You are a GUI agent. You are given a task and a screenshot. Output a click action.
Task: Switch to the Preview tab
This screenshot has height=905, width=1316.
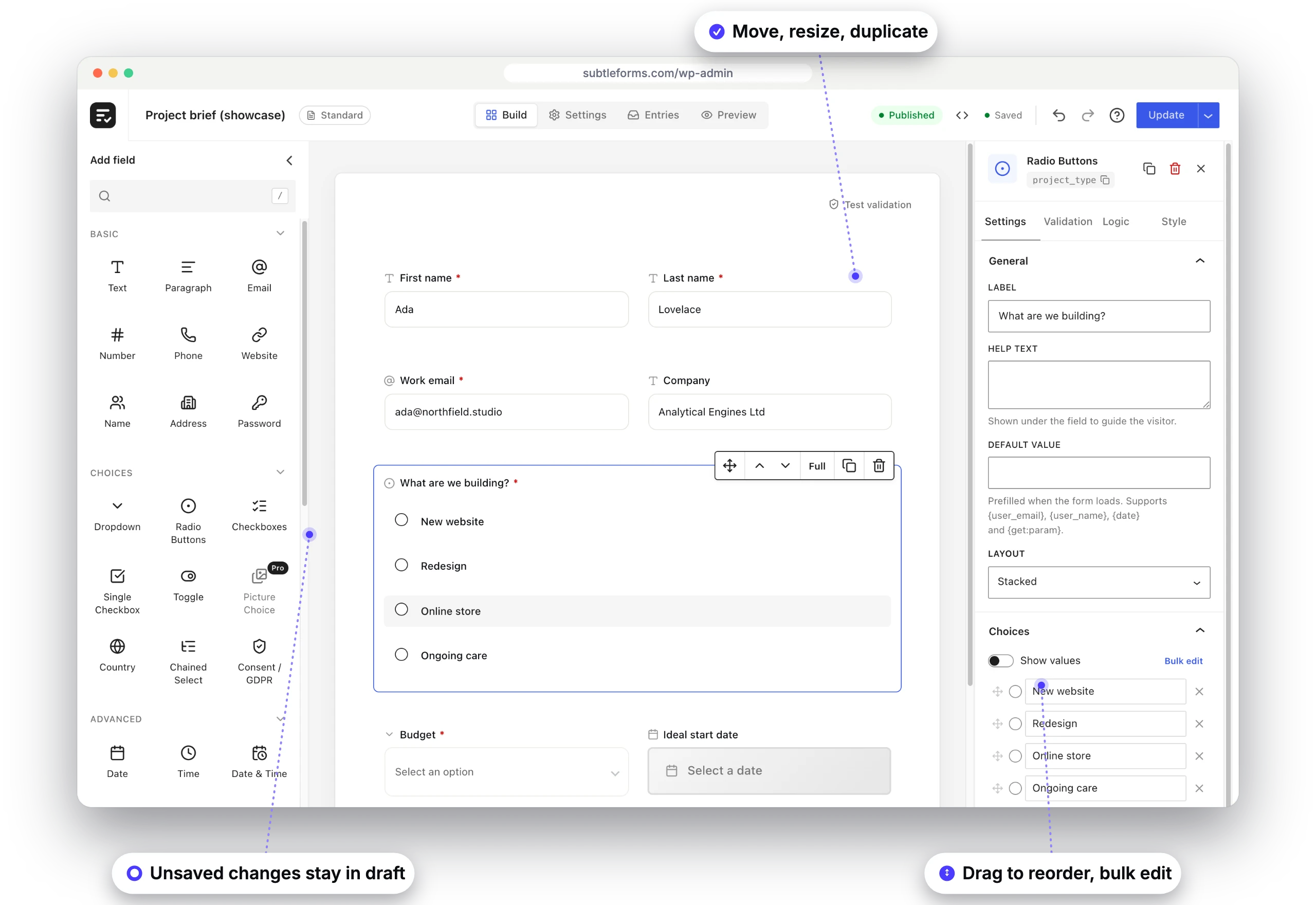[x=728, y=115]
